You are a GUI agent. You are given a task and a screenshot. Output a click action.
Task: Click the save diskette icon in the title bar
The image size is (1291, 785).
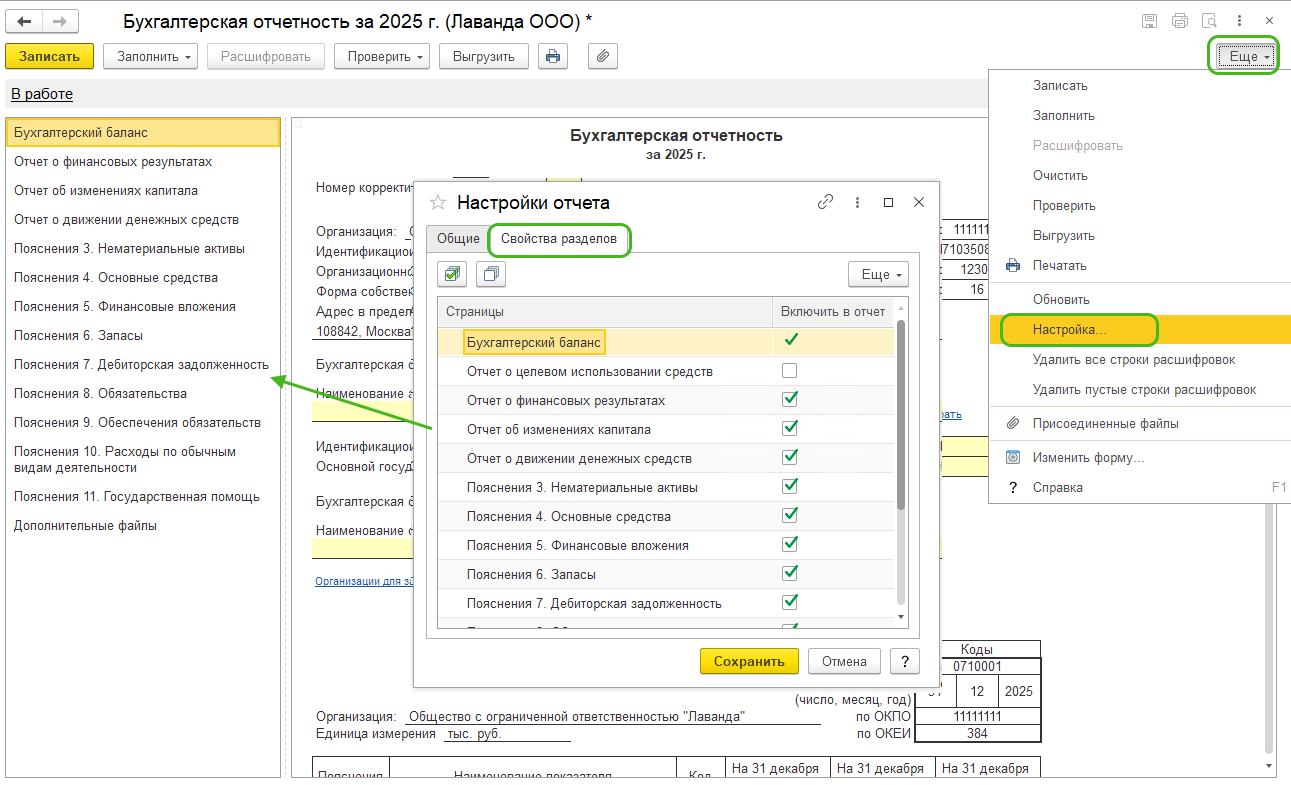pos(1150,21)
